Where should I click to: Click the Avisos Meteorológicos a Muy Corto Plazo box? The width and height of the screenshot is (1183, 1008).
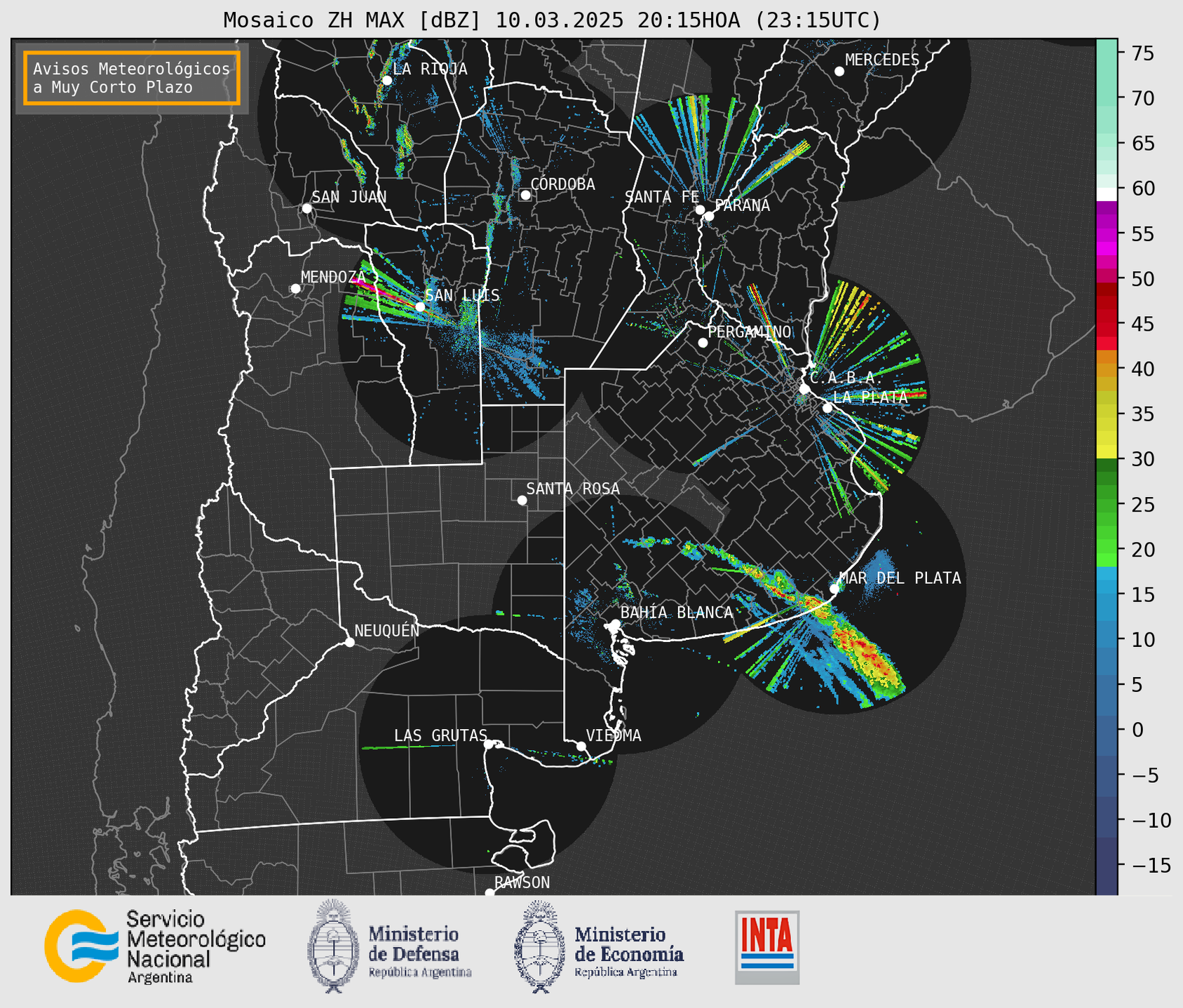(x=132, y=78)
